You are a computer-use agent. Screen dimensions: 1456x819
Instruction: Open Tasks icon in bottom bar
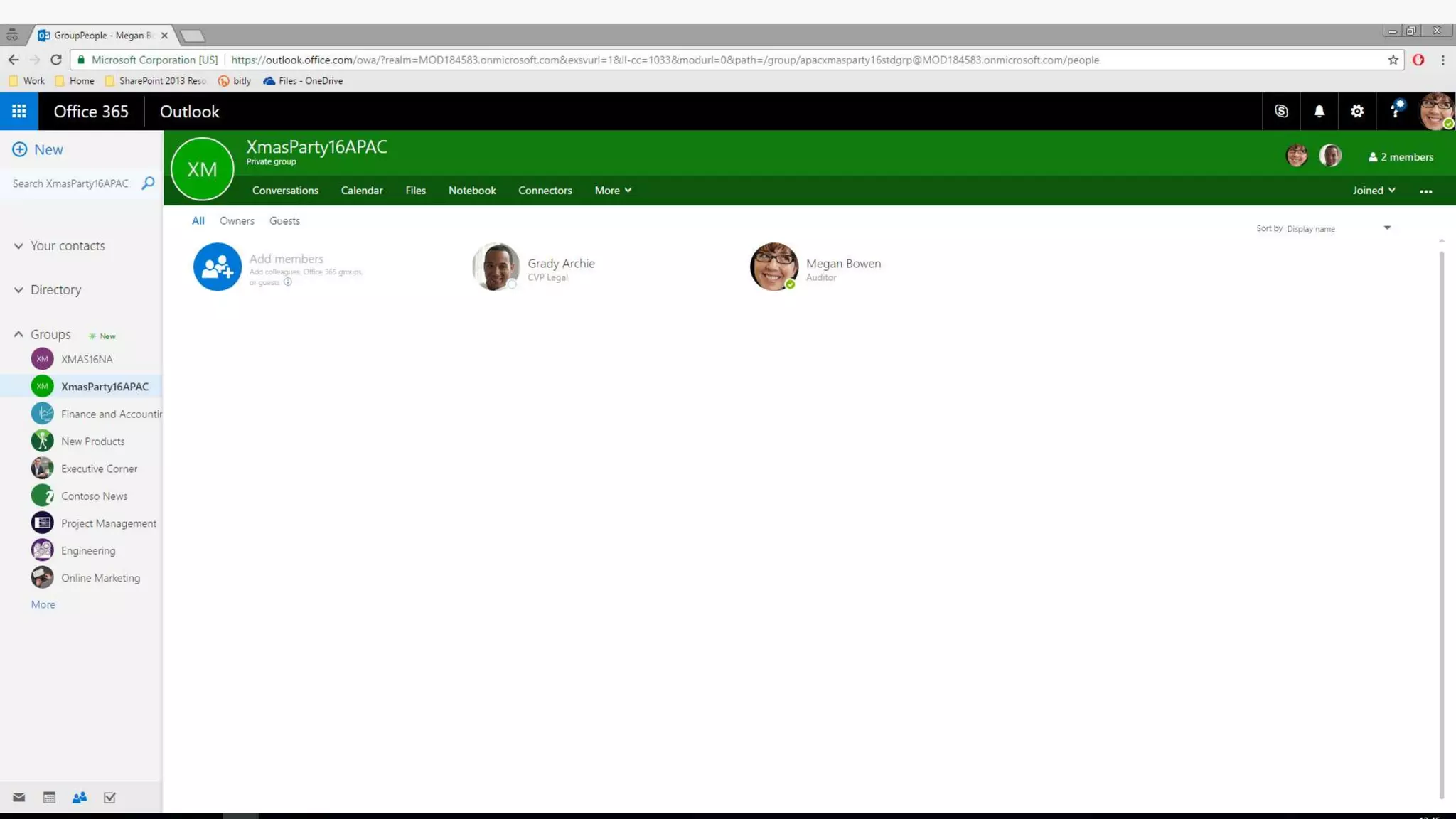tap(109, 798)
